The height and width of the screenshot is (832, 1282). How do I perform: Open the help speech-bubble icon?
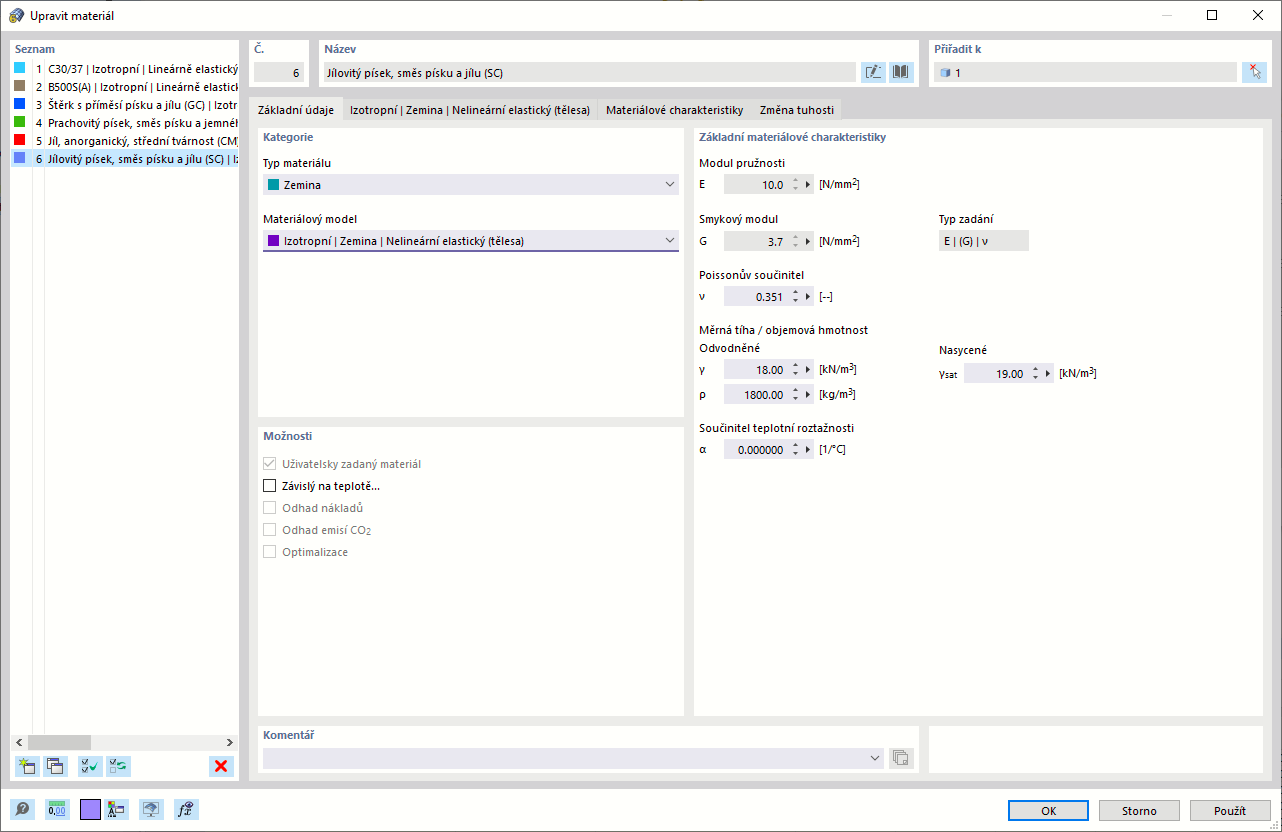click(x=22, y=809)
